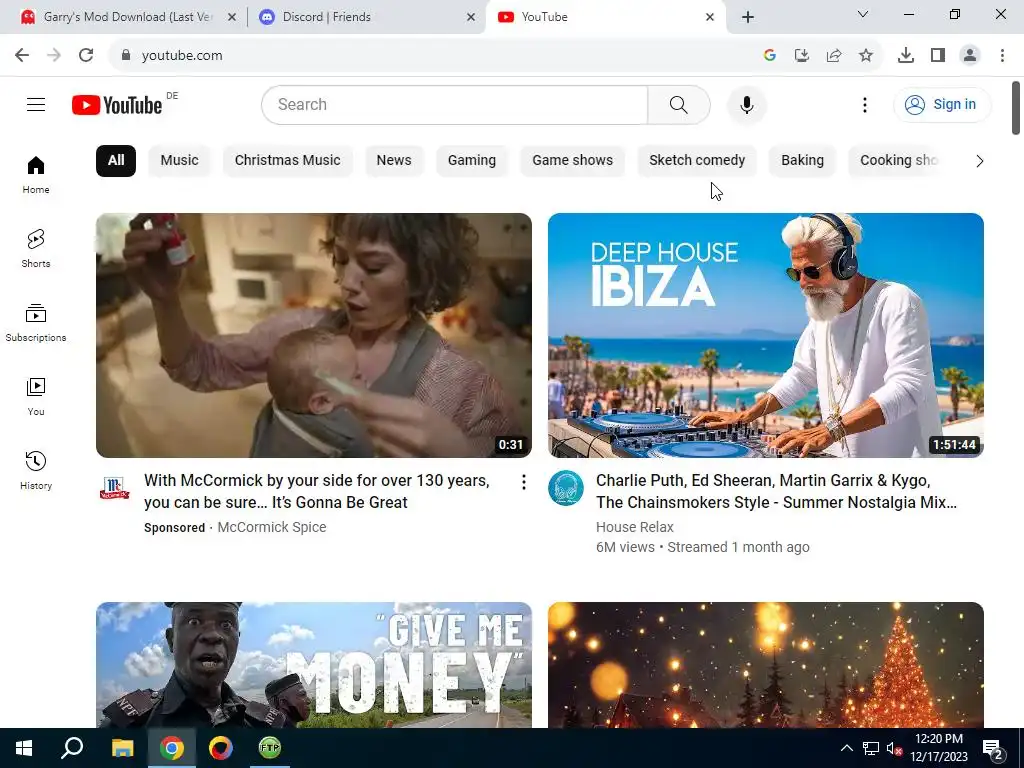The height and width of the screenshot is (768, 1024).
Task: Open Windows Start menu
Action: click(x=24, y=748)
